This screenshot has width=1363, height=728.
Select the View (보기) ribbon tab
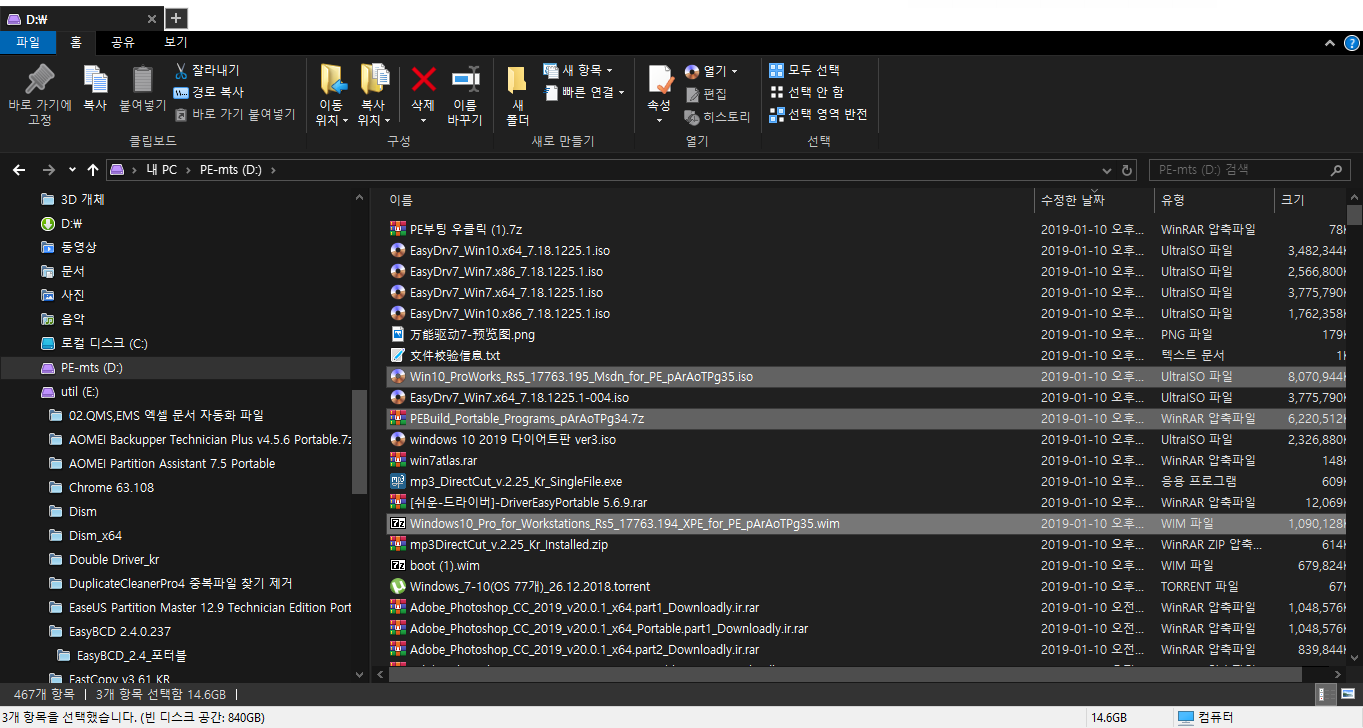click(176, 43)
